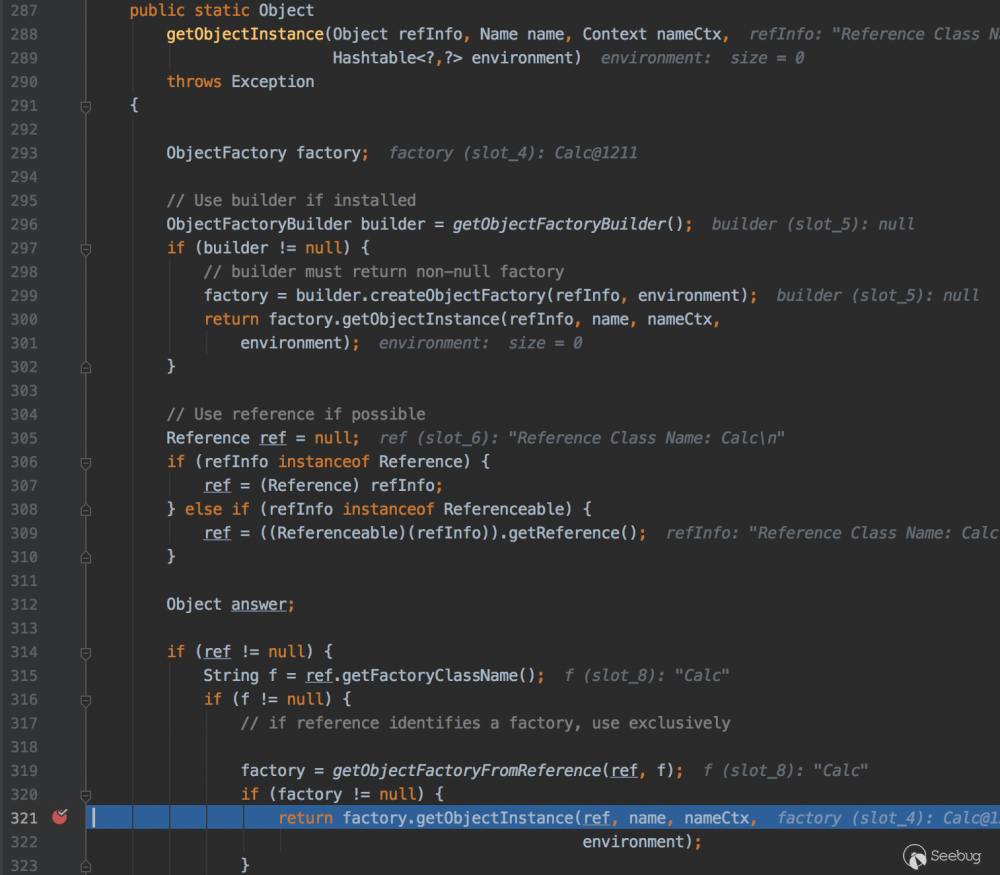The image size is (1000, 875).
Task: Click underlined variable ref on line 305
Action: [x=272, y=437]
